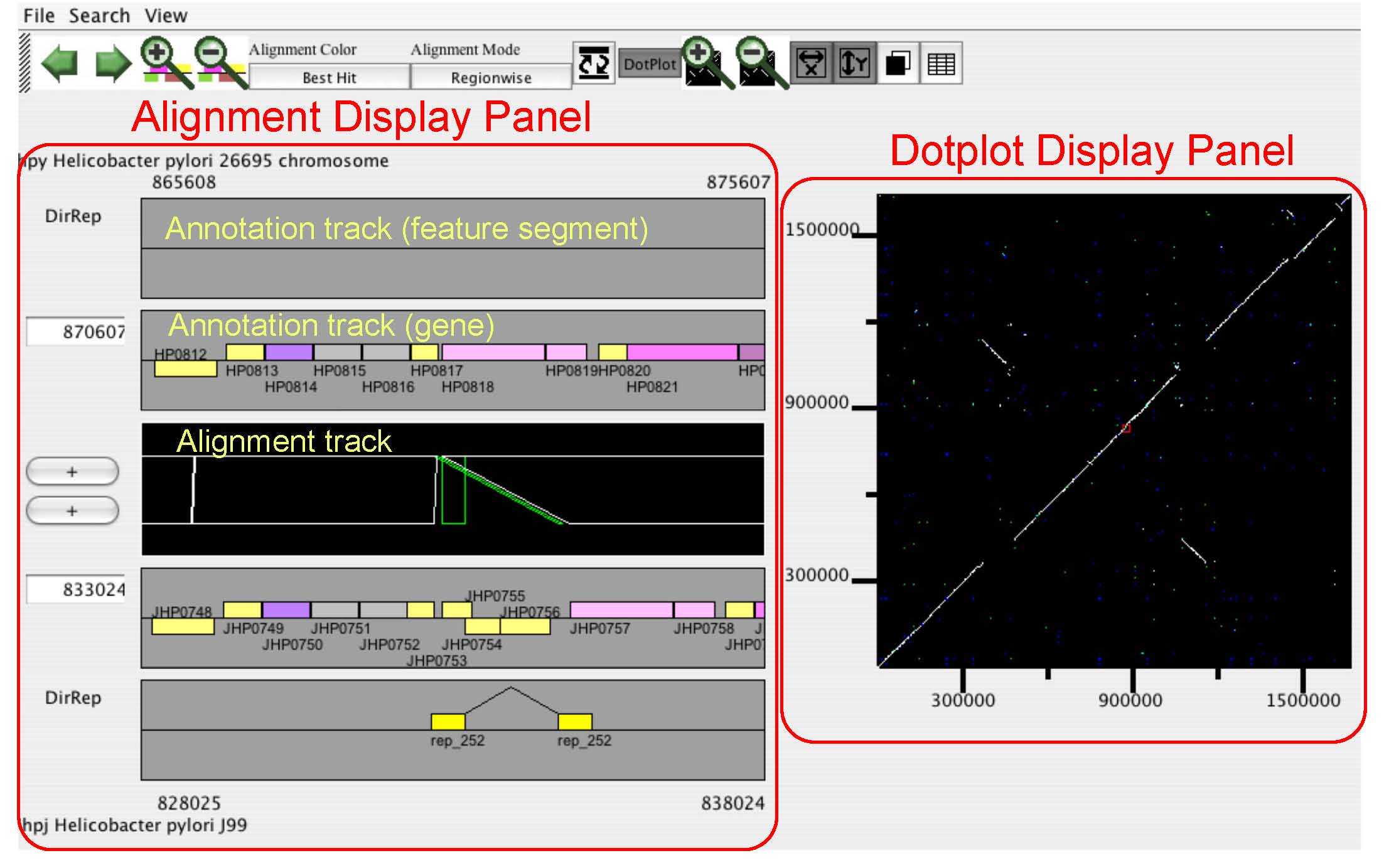Viewport: 1384px width, 868px height.
Task: Click the reverse-complement flip icon
Action: coord(593,63)
